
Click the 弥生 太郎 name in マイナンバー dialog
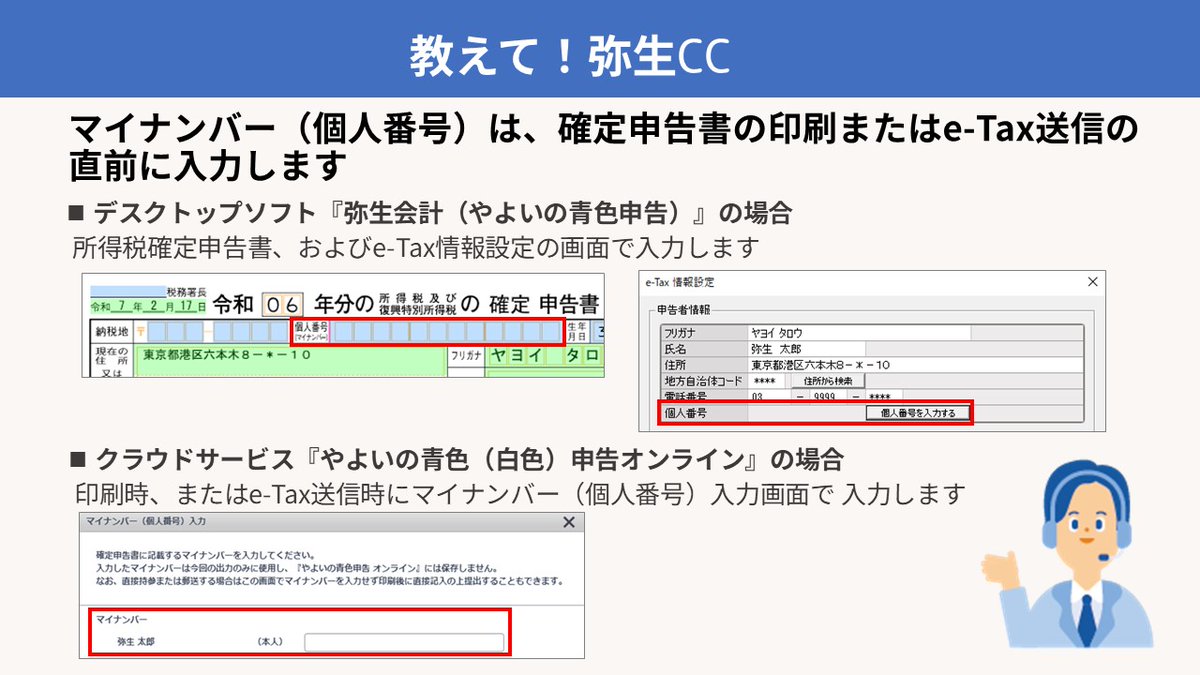tap(138, 642)
